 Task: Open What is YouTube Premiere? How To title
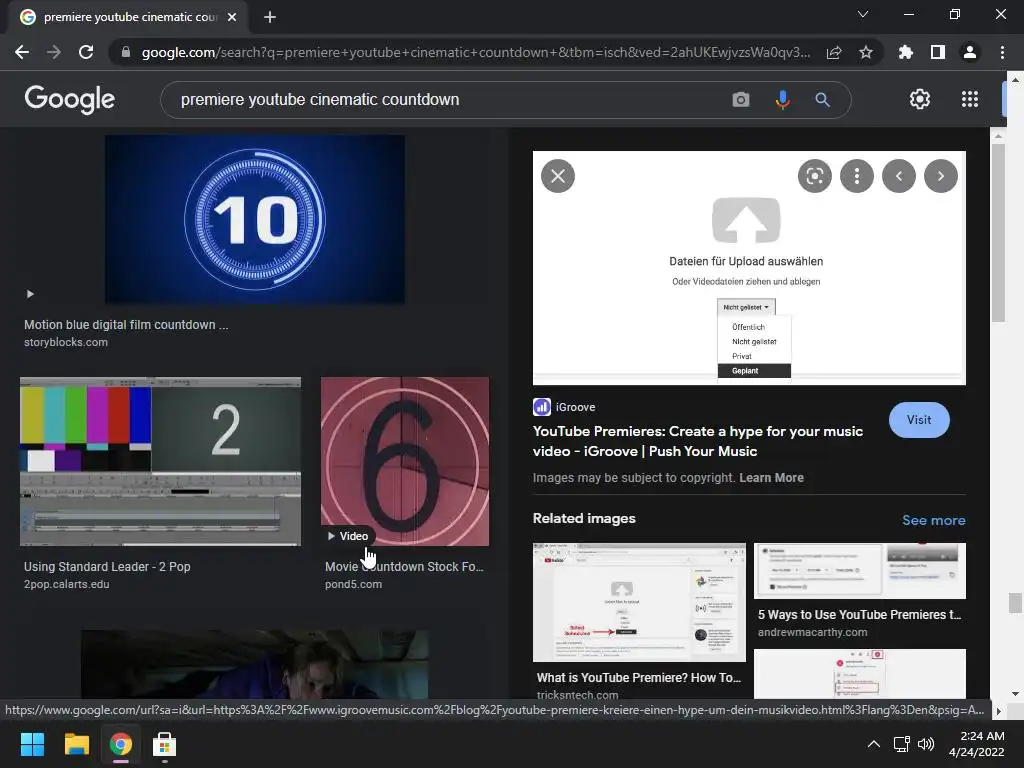click(639, 677)
